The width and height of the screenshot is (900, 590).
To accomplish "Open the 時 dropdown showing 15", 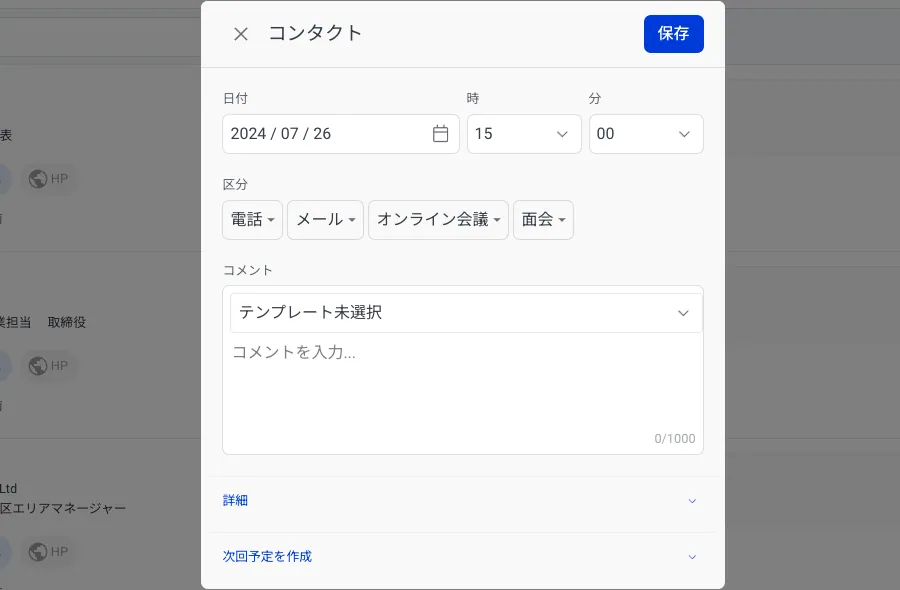I will [x=524, y=134].
